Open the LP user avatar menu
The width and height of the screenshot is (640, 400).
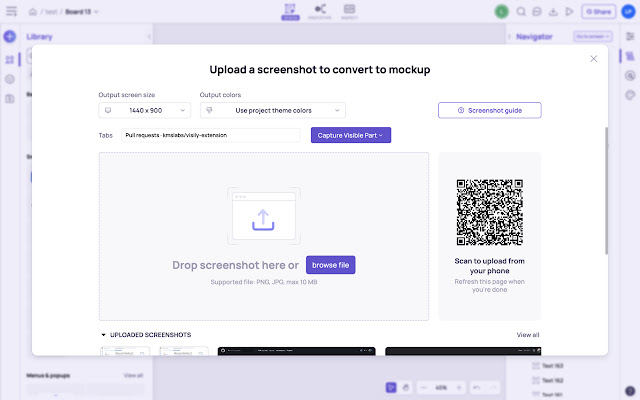(x=629, y=11)
